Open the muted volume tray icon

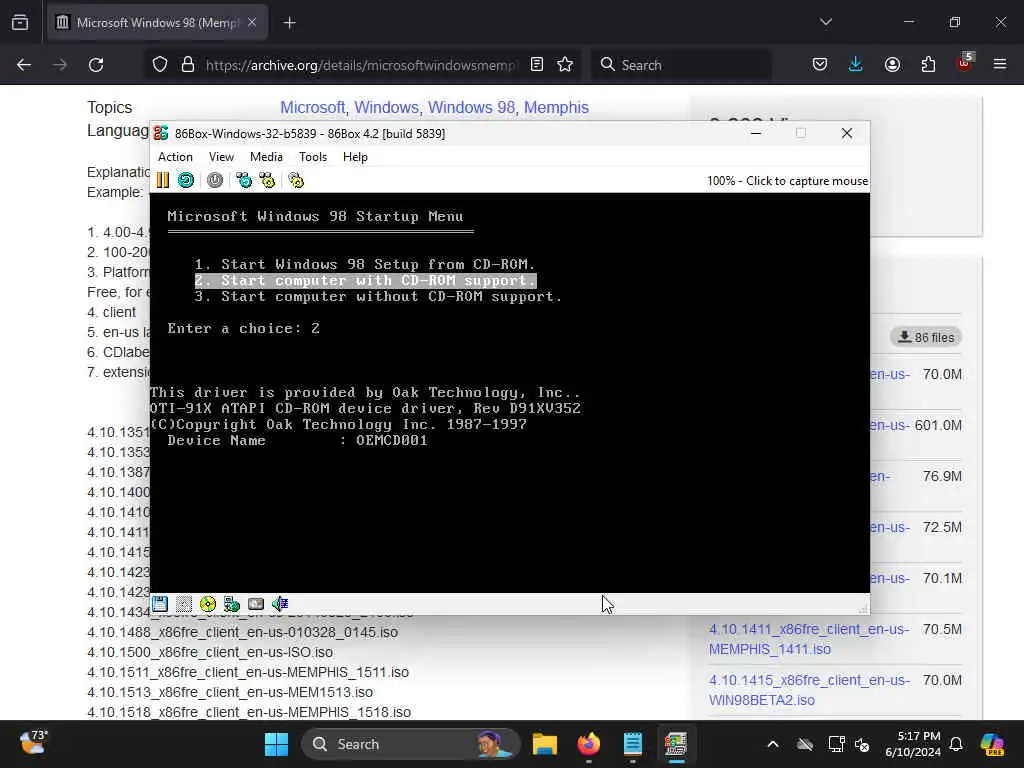click(862, 744)
